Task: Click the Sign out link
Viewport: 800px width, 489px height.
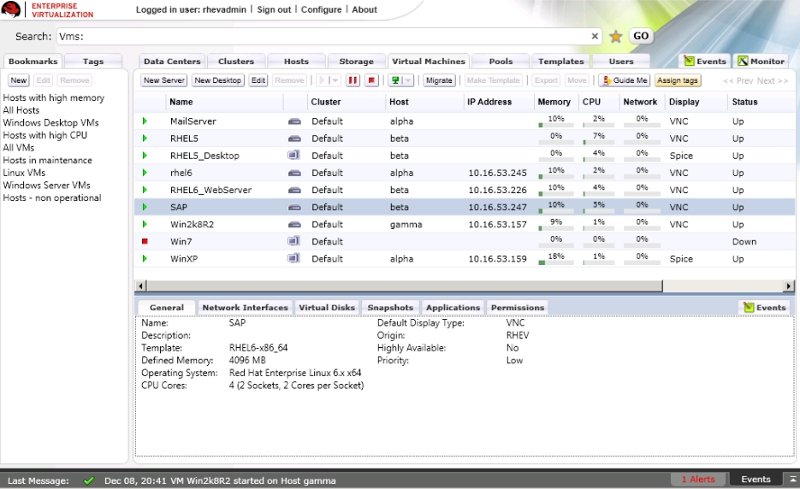Action: point(273,9)
